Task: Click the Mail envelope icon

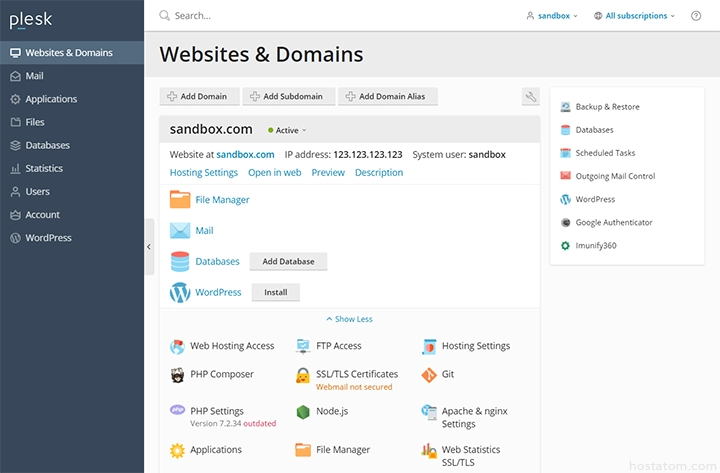Action: click(x=180, y=230)
